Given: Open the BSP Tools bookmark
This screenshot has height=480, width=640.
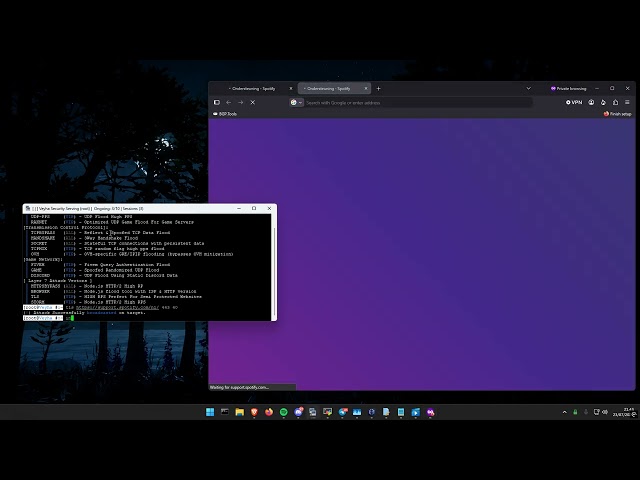Looking at the screenshot, I should point(225,114).
